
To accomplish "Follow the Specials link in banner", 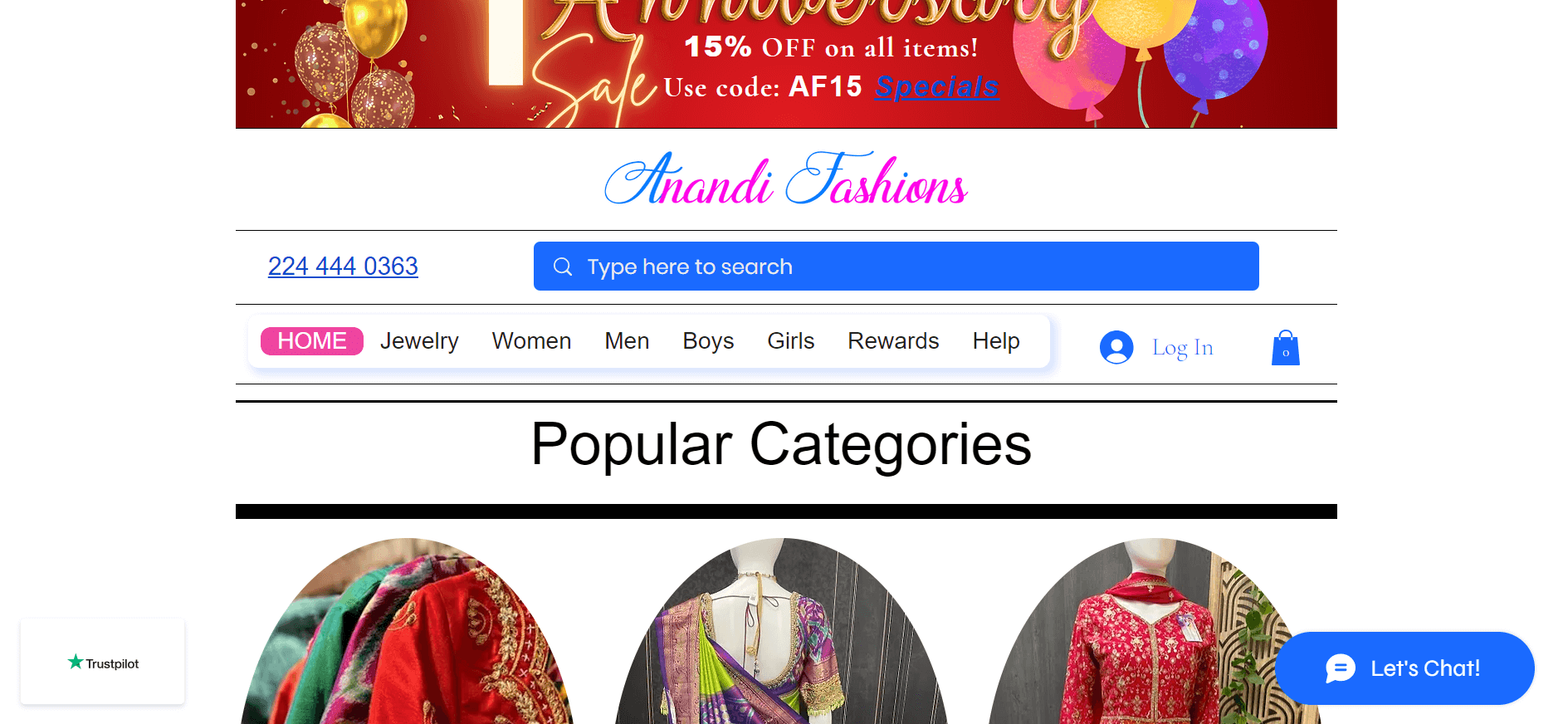I will tap(937, 86).
